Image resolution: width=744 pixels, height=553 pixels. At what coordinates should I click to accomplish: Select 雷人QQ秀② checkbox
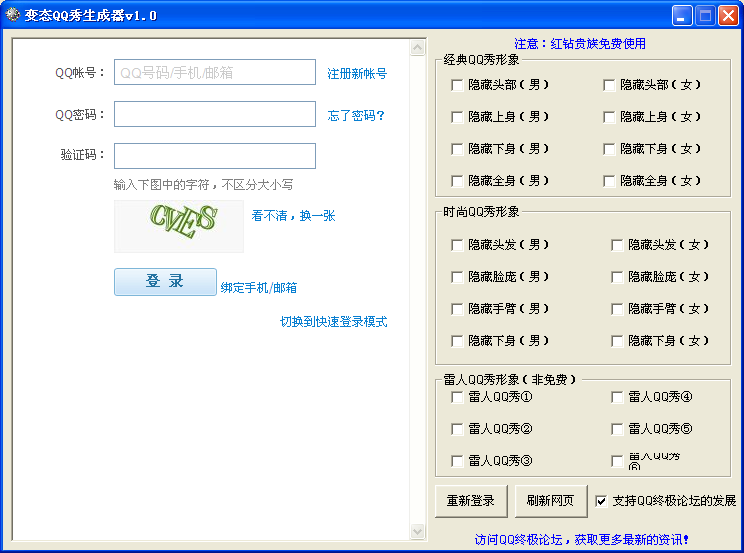(x=457, y=430)
